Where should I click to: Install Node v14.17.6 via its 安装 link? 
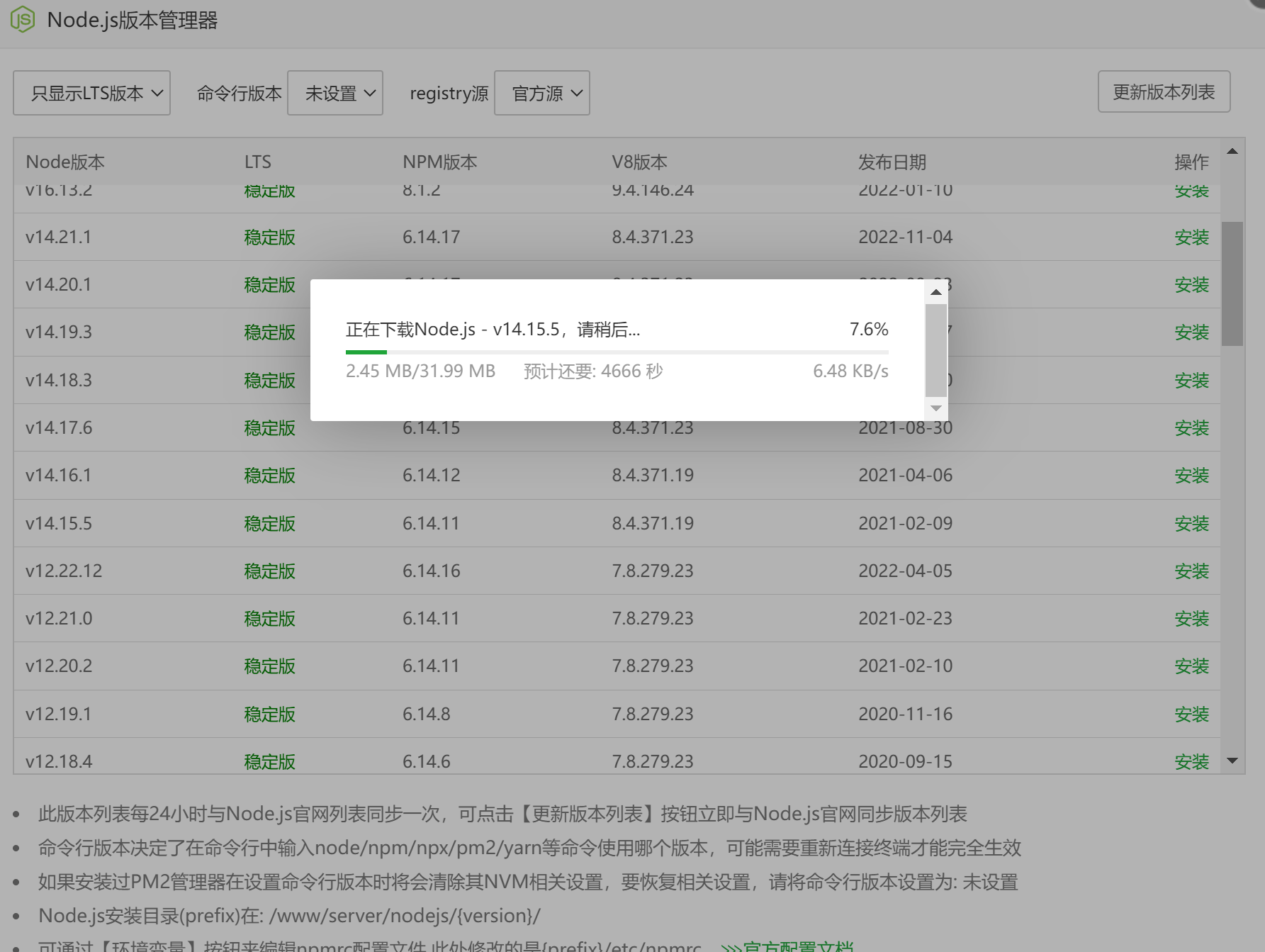[x=1191, y=427]
